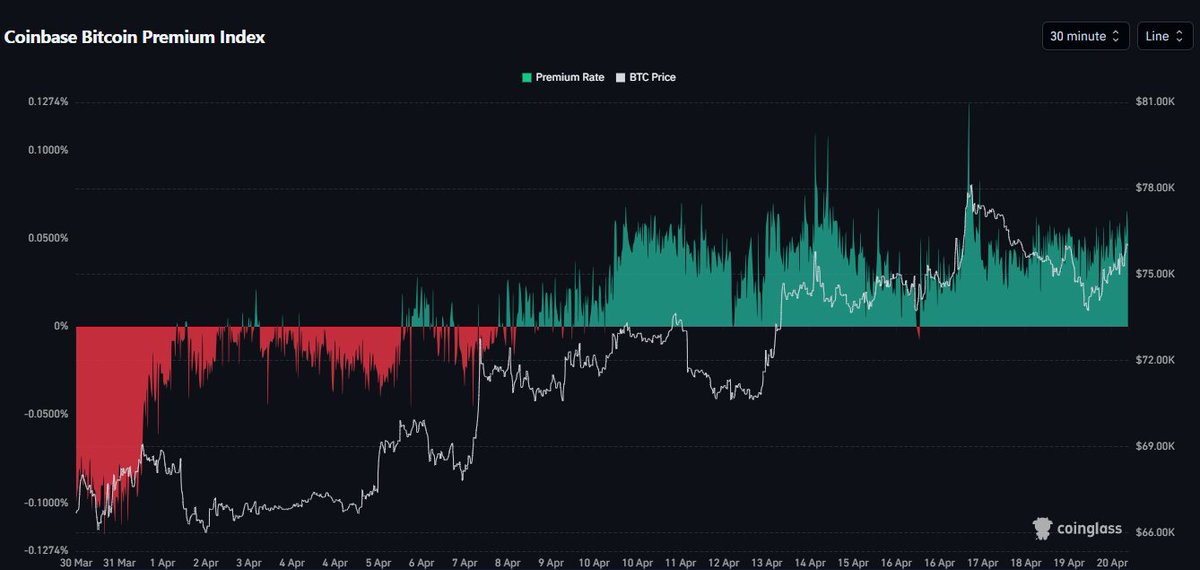
Task: Click the green Premium Rate legend swatch
Action: click(526, 77)
